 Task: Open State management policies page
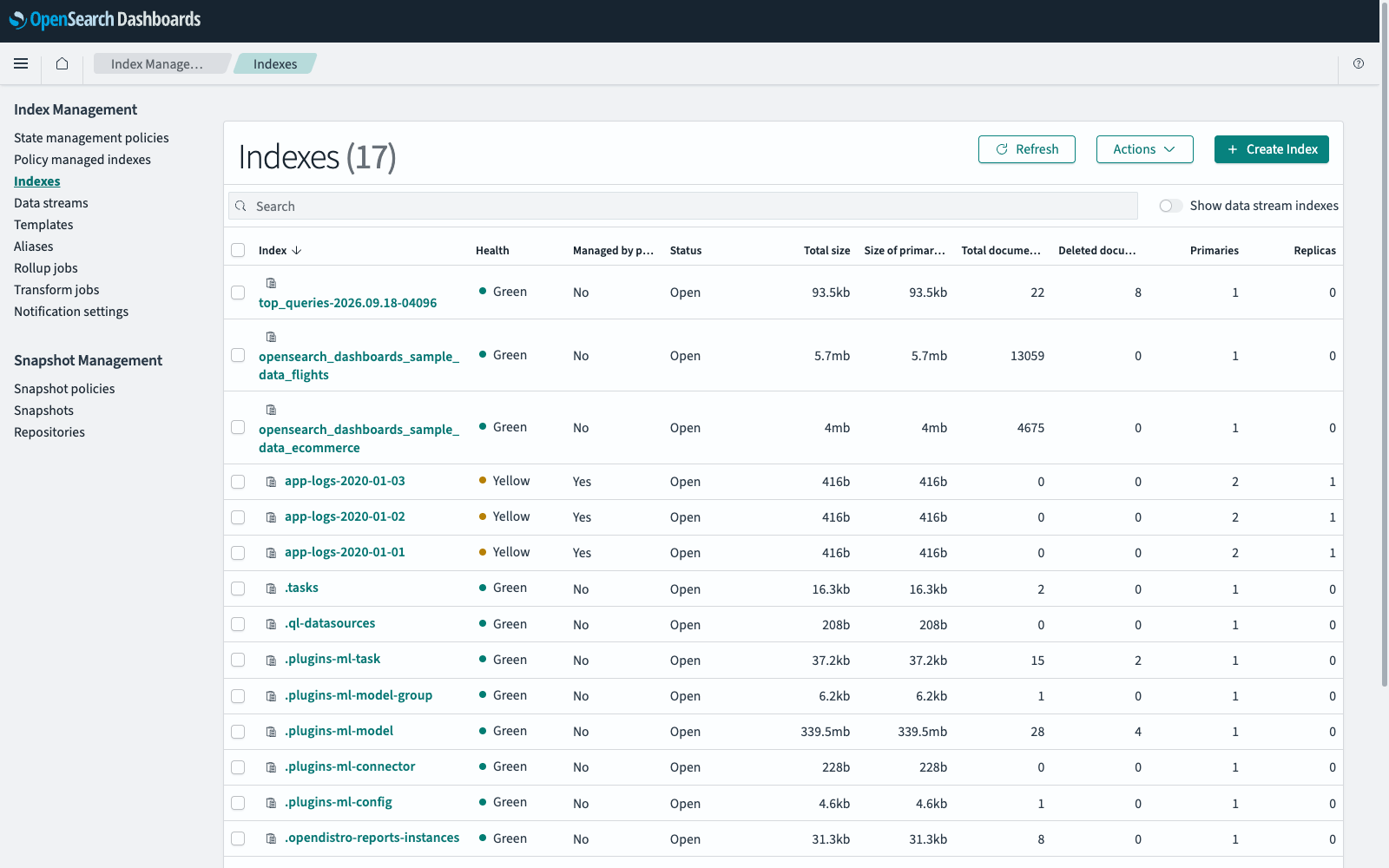[x=91, y=138]
